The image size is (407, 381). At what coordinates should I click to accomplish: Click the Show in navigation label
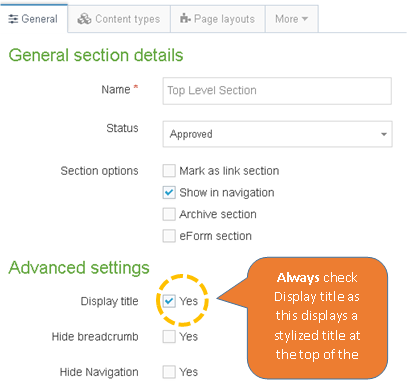(x=227, y=193)
